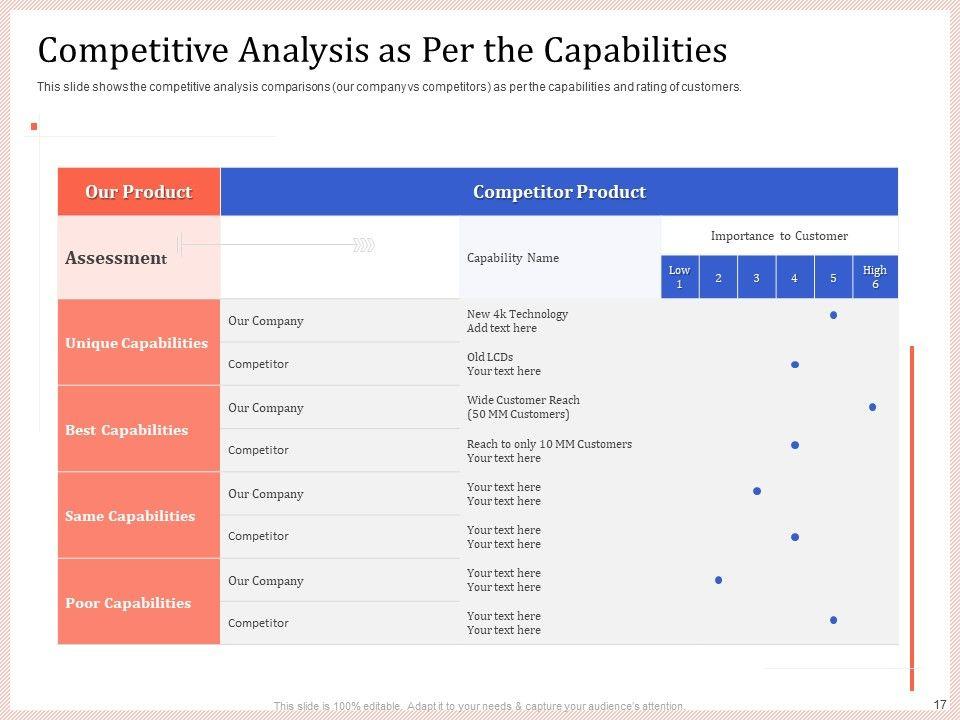
Task: Select the Unique Capabilities category cell
Action: point(137,343)
